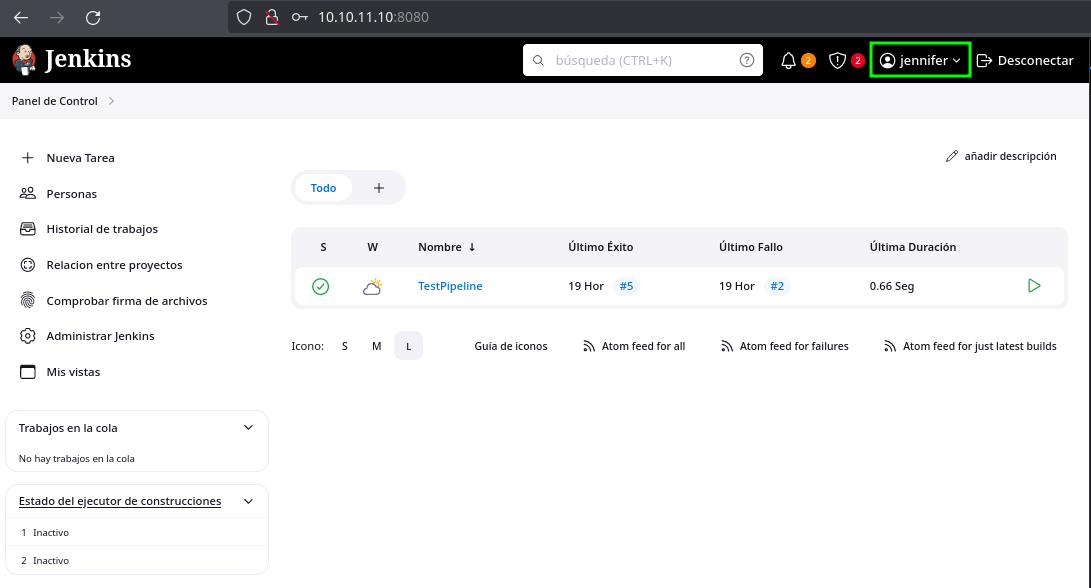Viewport: 1091px width, 588px height.
Task: Click executor 1 Inactivo row
Action: tap(137, 532)
